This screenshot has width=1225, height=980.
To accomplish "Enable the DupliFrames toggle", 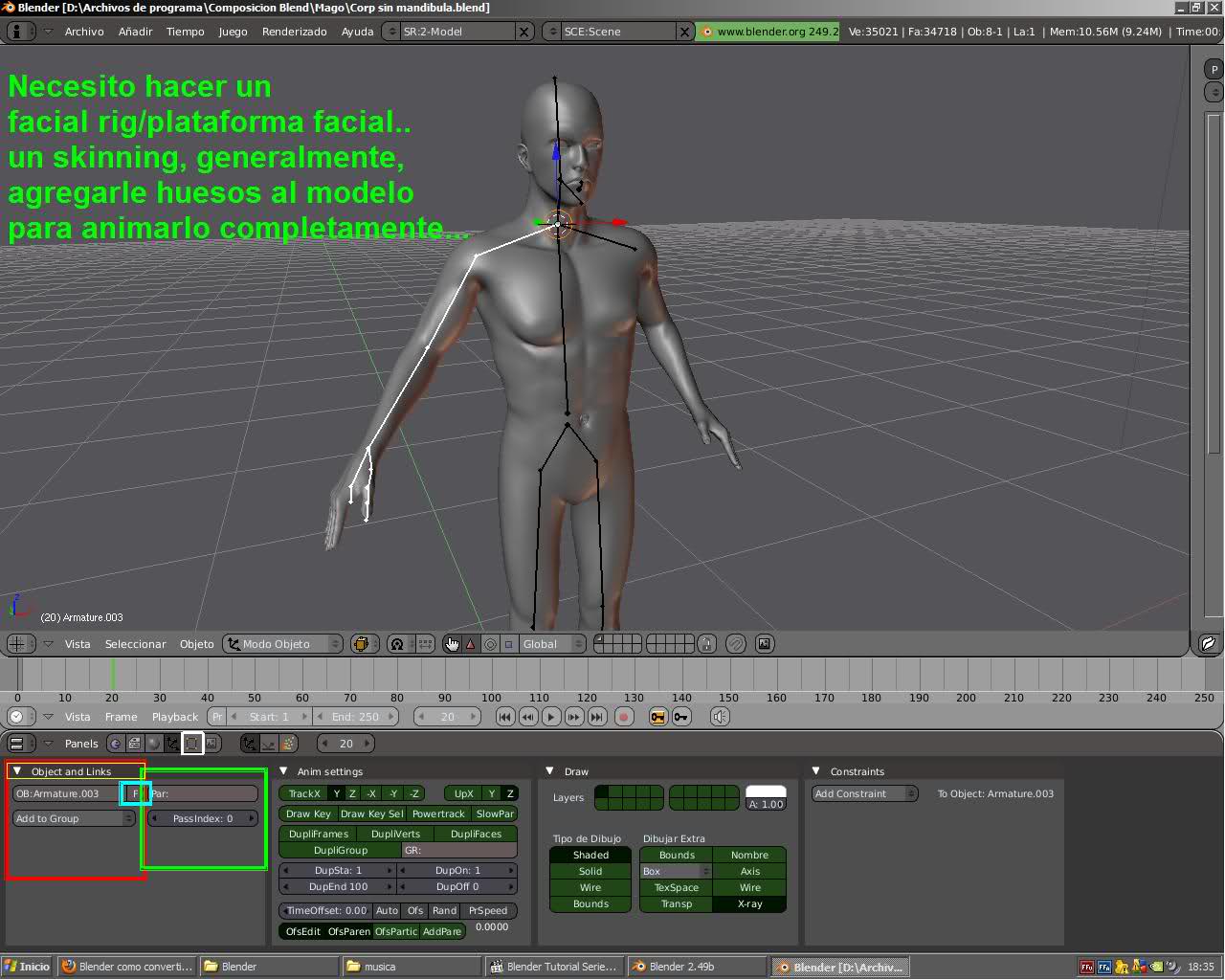I will coord(318,834).
